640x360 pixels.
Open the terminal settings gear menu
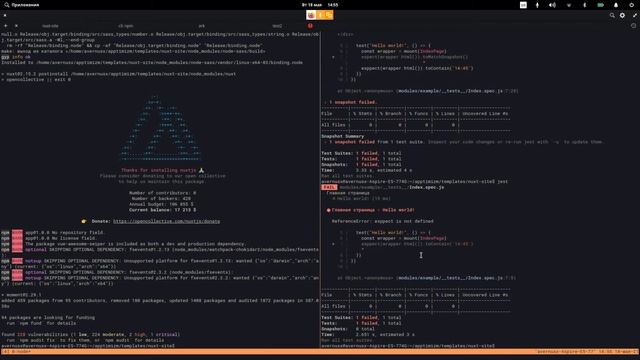click(622, 15)
